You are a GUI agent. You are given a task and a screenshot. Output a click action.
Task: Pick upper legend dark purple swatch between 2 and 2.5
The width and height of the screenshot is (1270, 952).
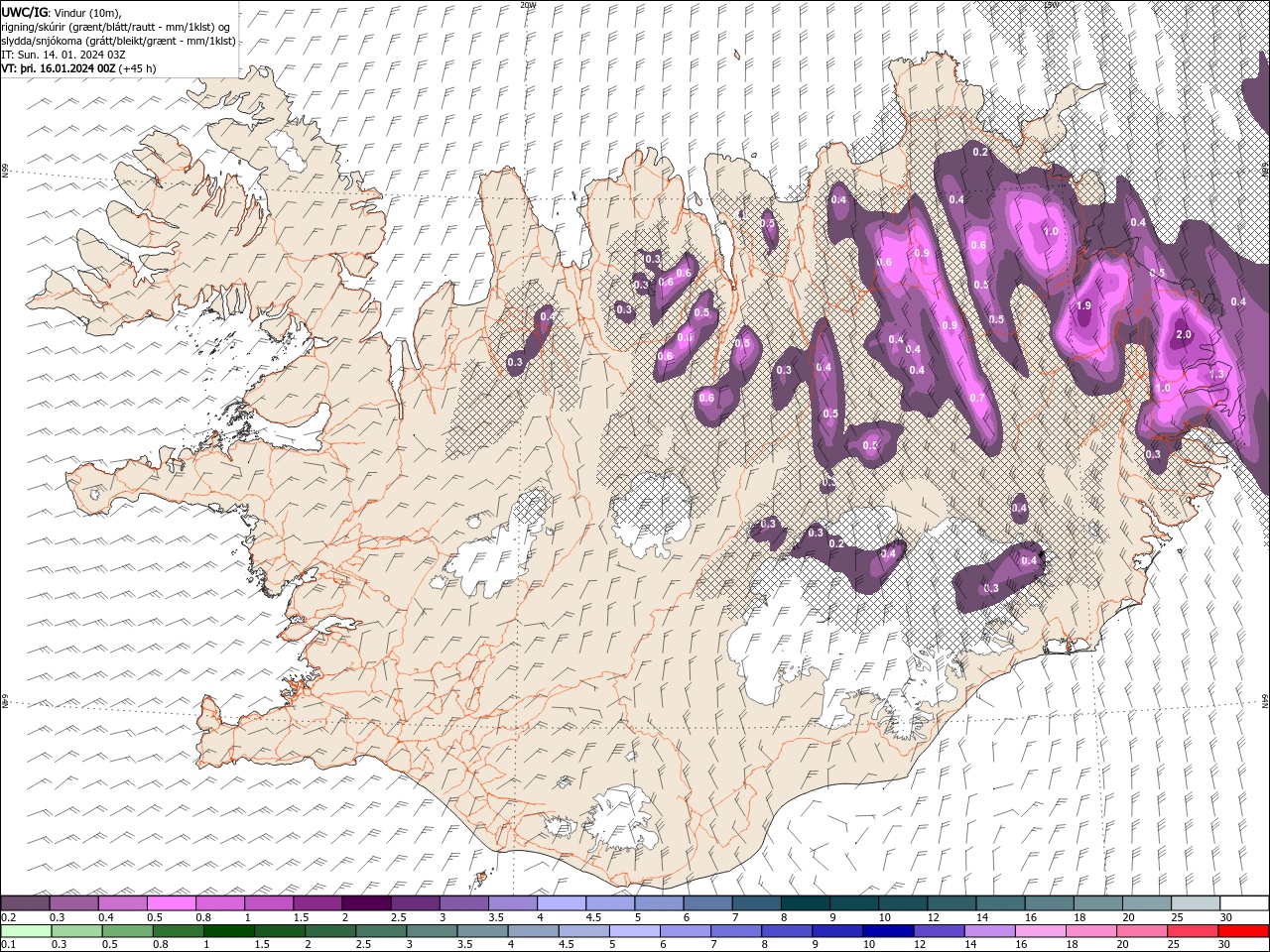366,903
